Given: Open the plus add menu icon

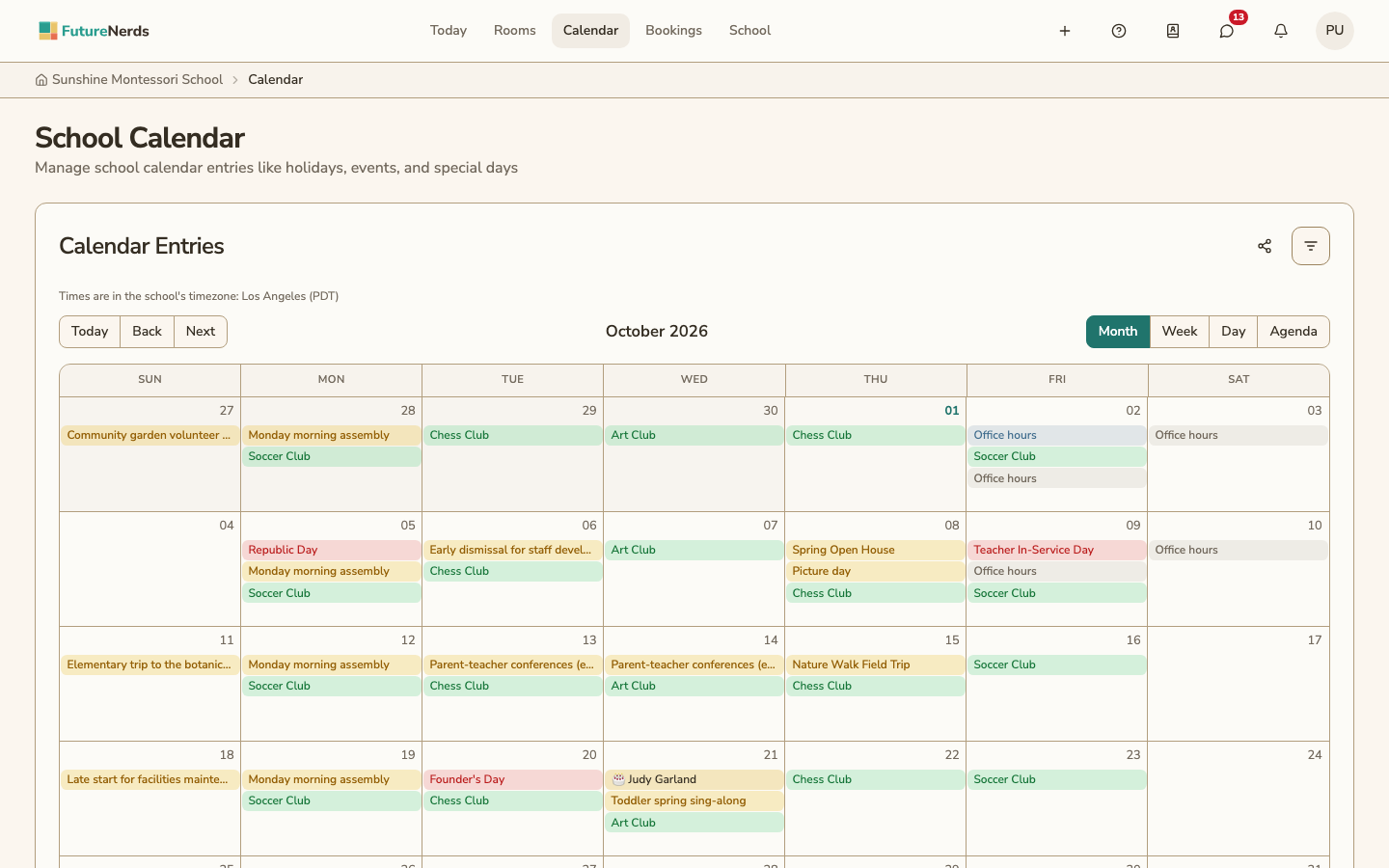Looking at the screenshot, I should (1065, 31).
